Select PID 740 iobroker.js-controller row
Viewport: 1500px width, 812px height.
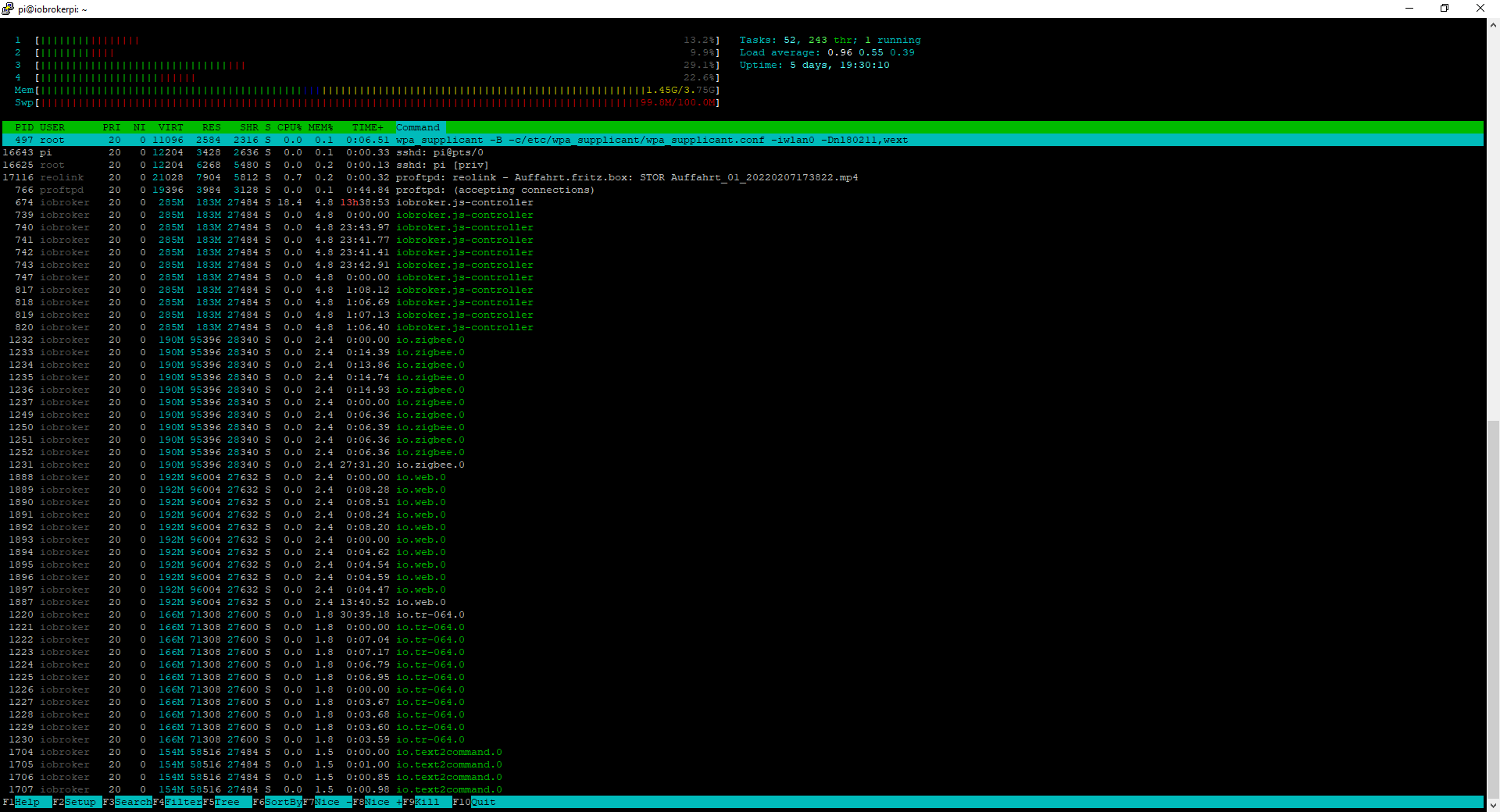[742, 227]
